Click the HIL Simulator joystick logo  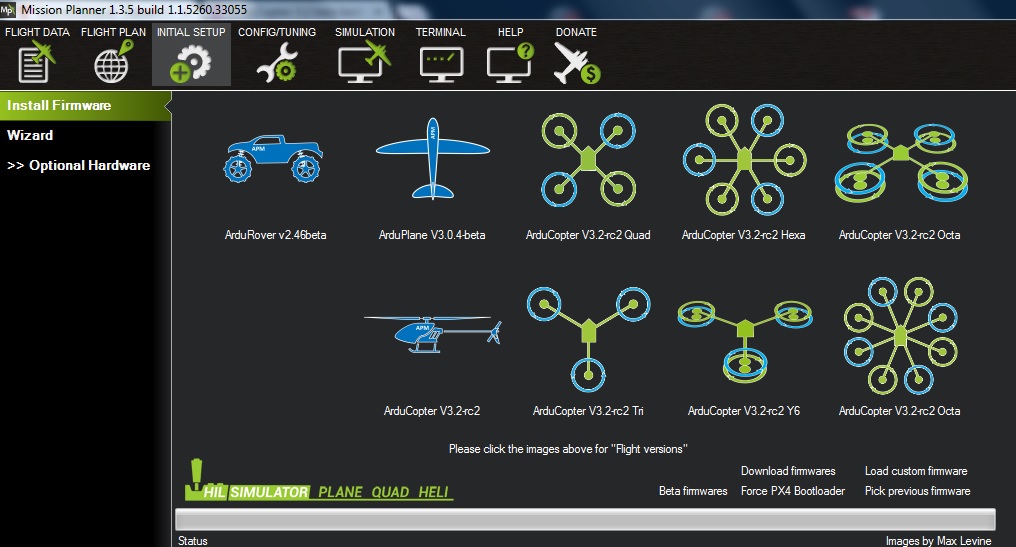[195, 480]
